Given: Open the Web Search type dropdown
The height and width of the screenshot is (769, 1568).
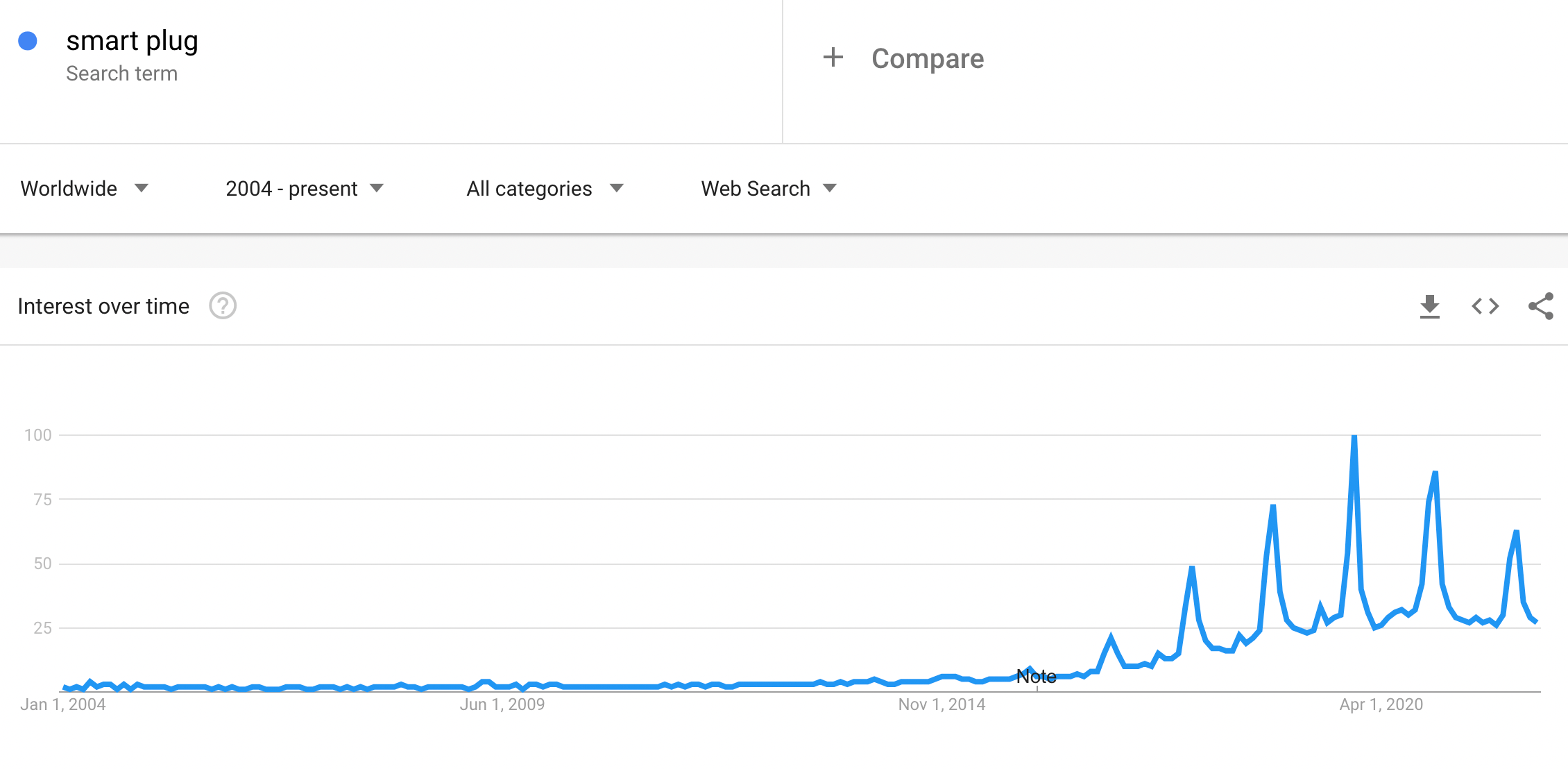Looking at the screenshot, I should point(769,189).
